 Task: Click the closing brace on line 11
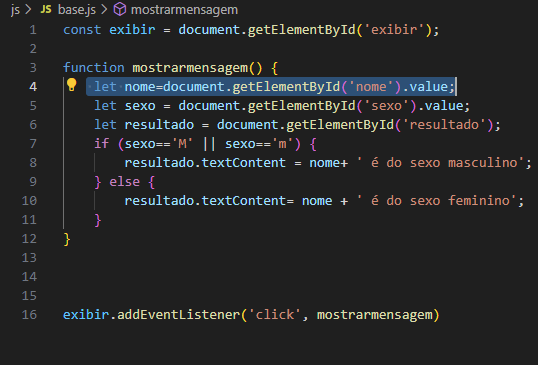click(x=98, y=220)
